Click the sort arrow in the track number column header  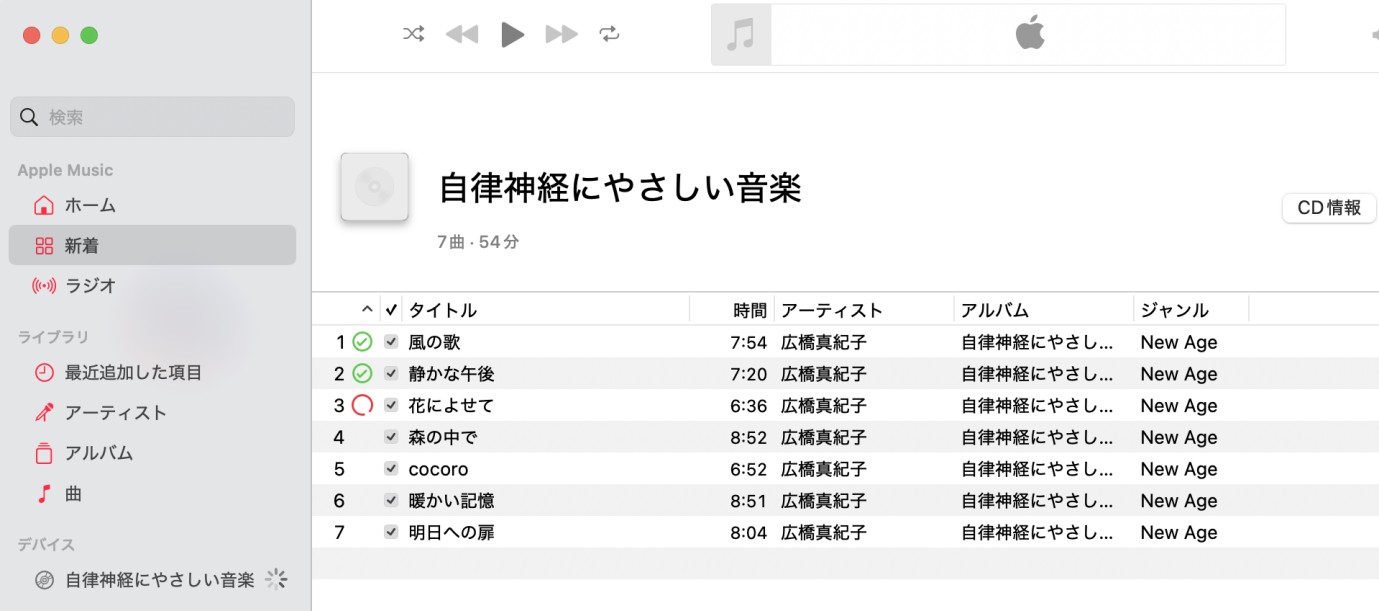tap(367, 310)
